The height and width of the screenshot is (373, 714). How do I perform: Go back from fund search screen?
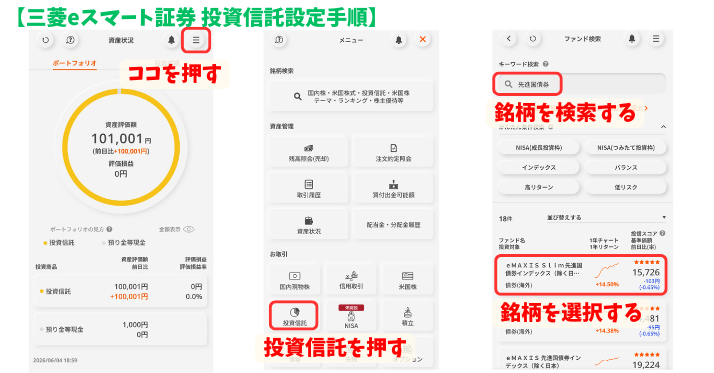tap(509, 39)
